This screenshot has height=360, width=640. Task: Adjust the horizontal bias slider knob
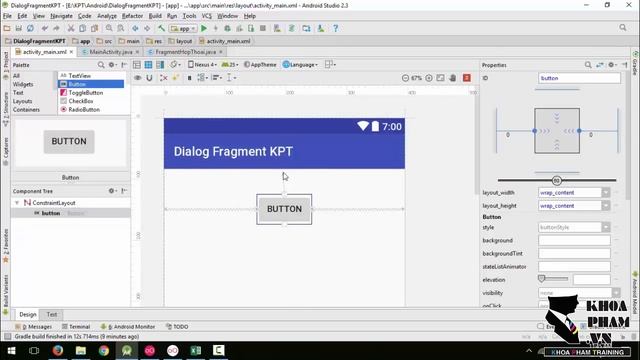click(x=556, y=180)
